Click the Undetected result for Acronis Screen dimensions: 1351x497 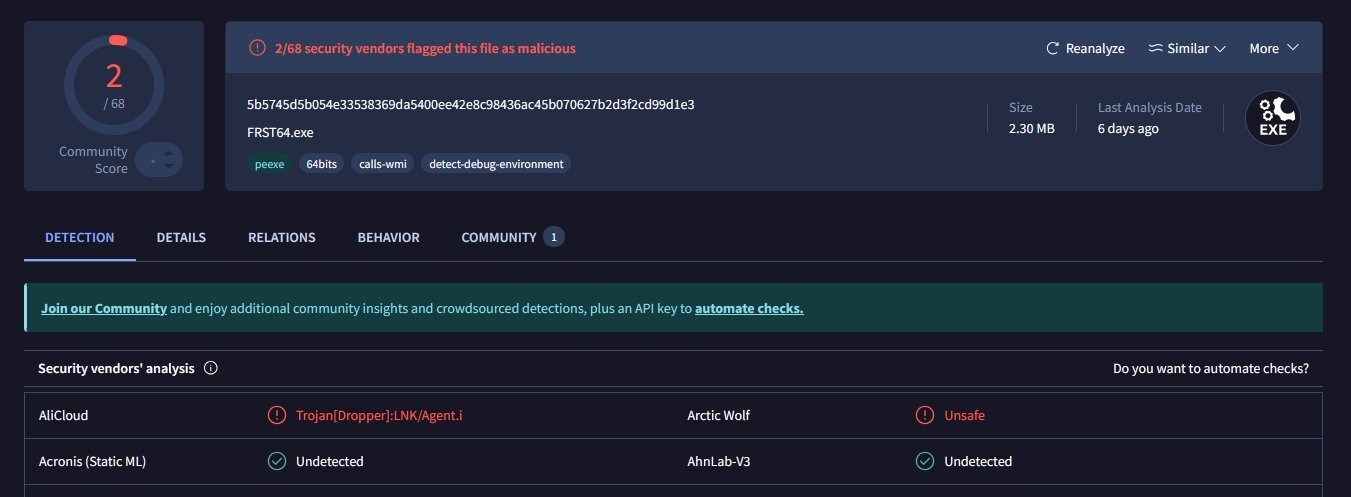[330, 461]
